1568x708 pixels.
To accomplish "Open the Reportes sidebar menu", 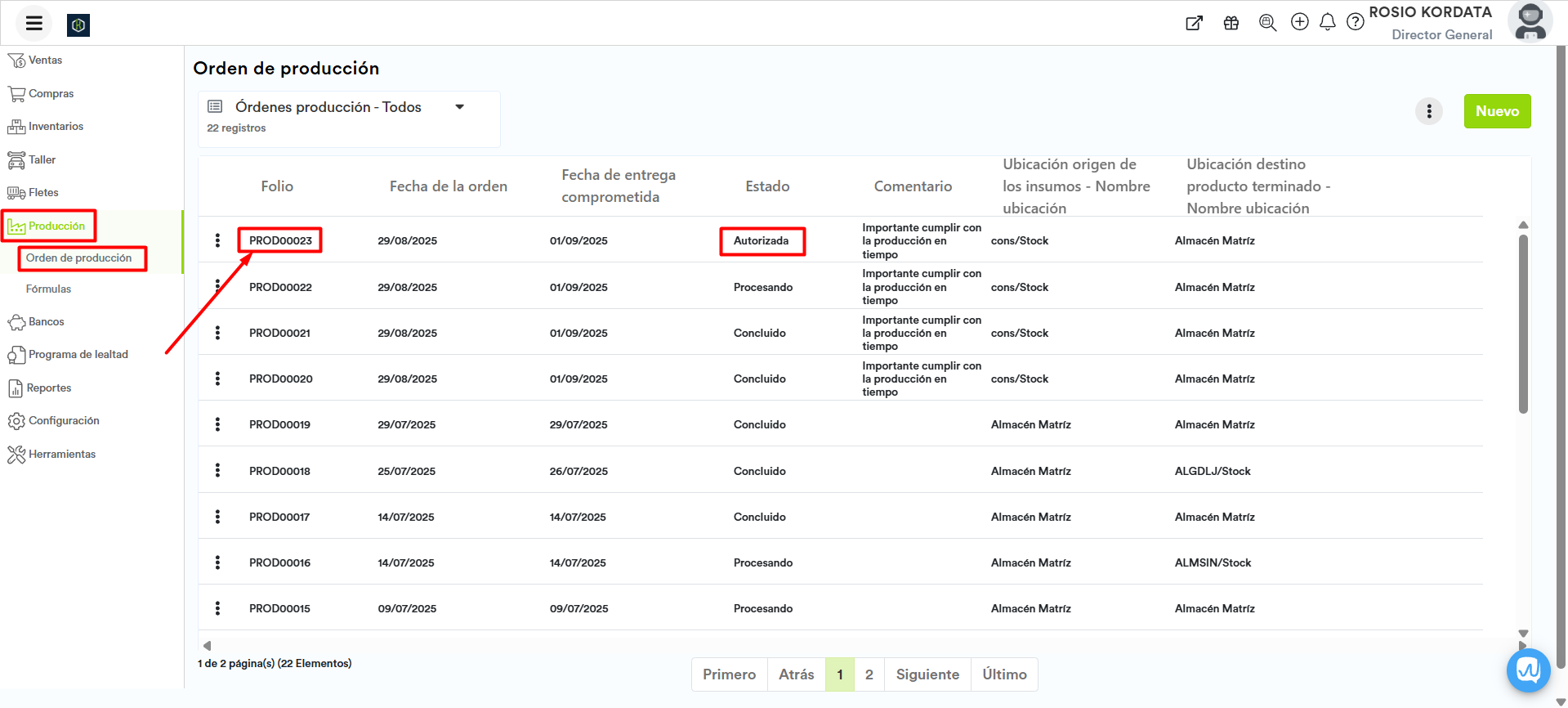I will (x=49, y=388).
